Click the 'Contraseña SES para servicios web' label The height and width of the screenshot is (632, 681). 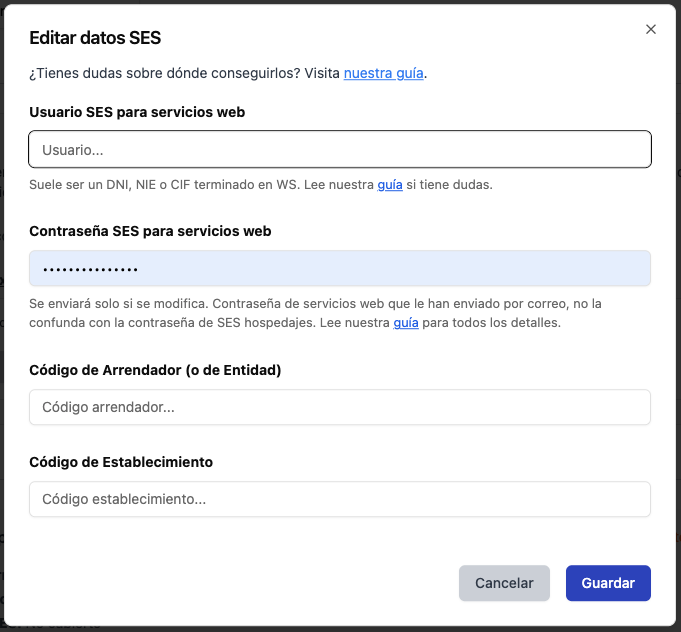(150, 231)
